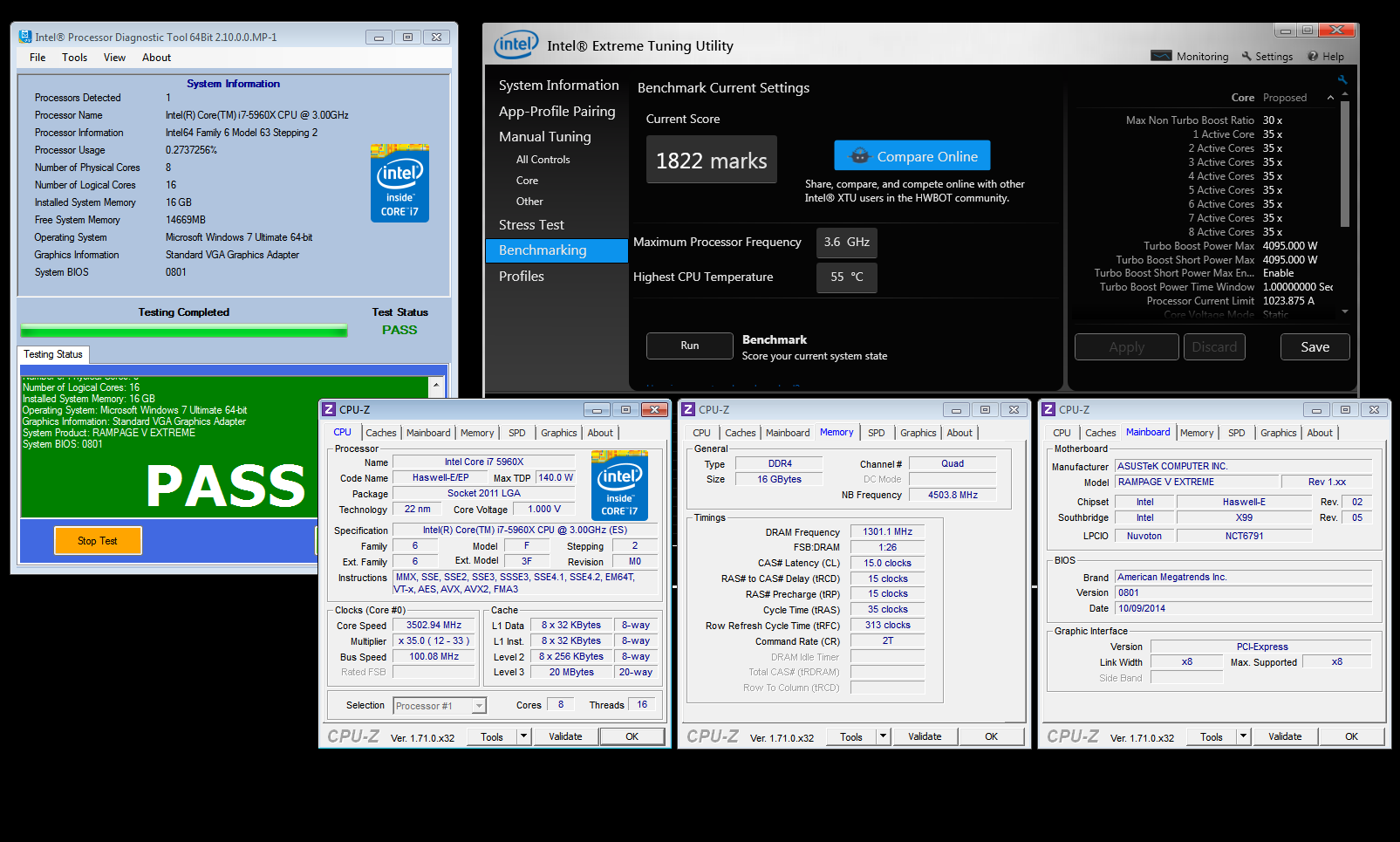The image size is (1400, 842).
Task: Open the About menu in Processor Diagnostic Tool
Action: pos(156,58)
